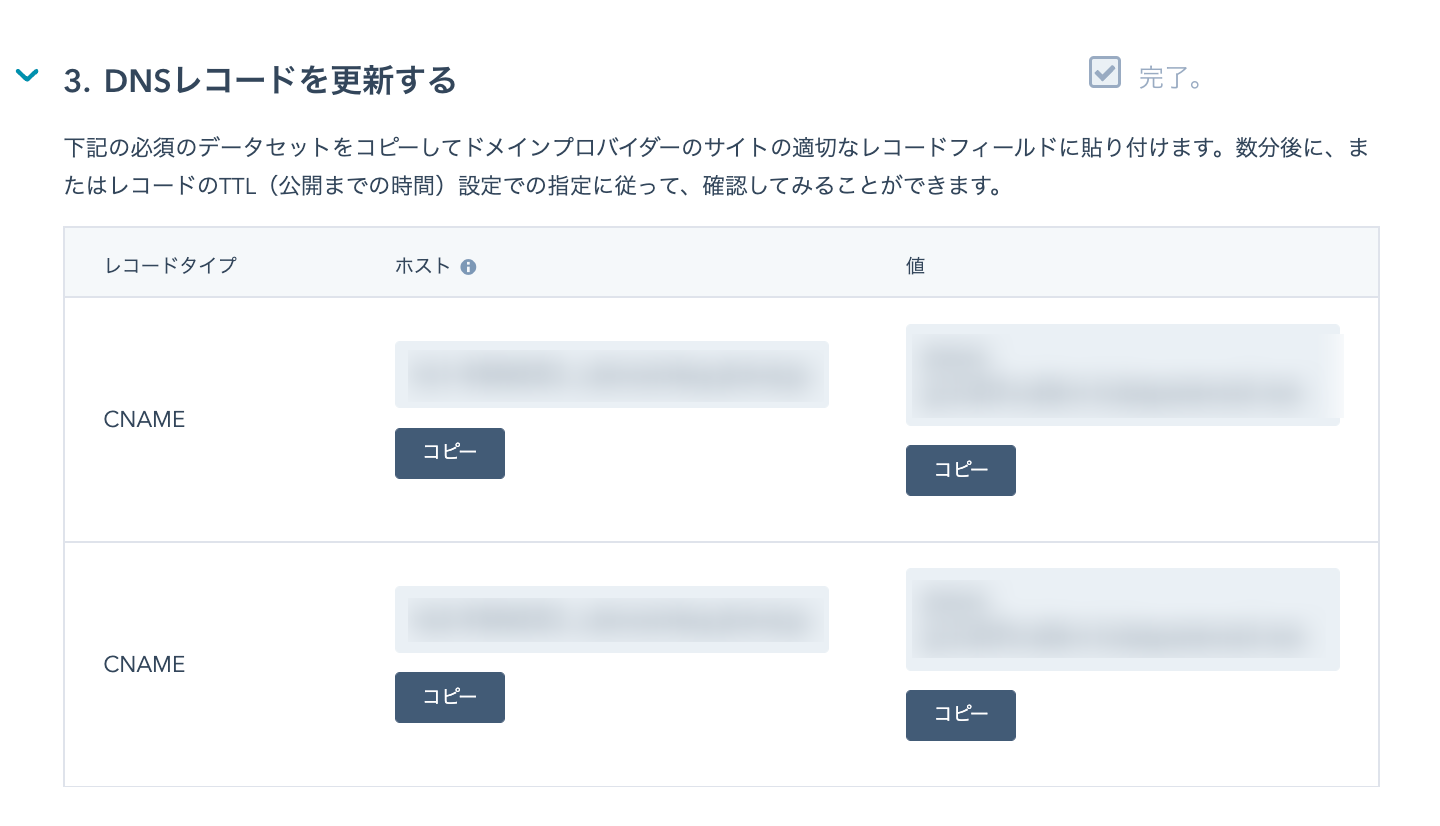The width and height of the screenshot is (1440, 826).
Task: Select the first row CNAME label
Action: [144, 420]
